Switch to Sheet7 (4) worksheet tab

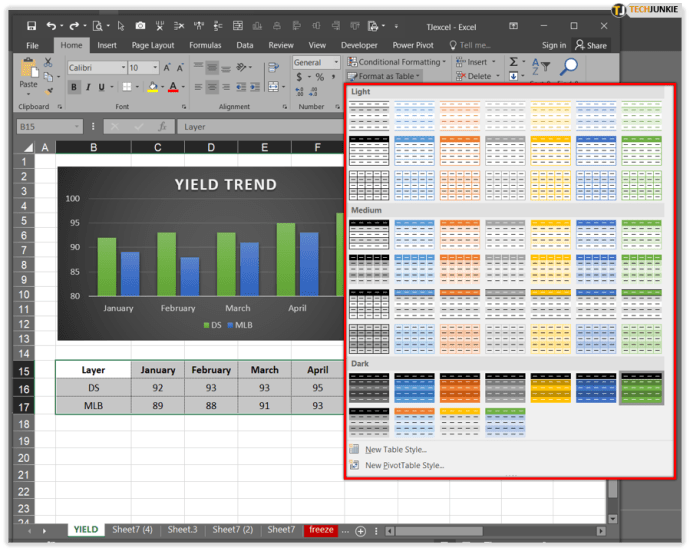(132, 529)
